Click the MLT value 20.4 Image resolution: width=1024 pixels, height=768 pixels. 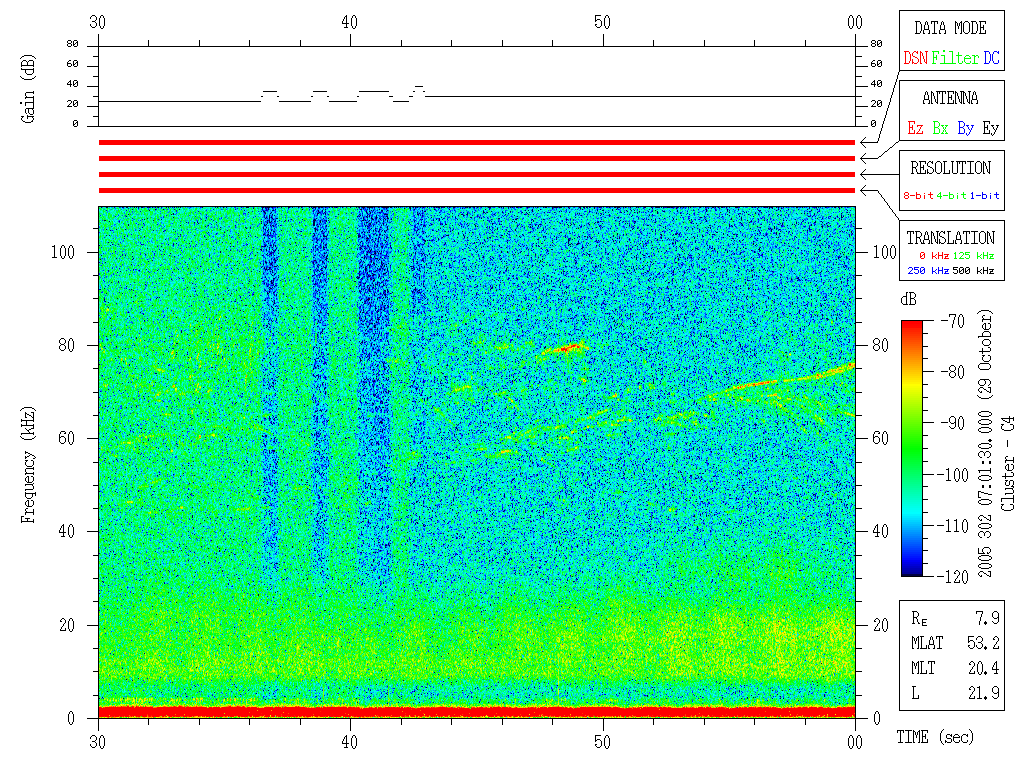pos(983,667)
